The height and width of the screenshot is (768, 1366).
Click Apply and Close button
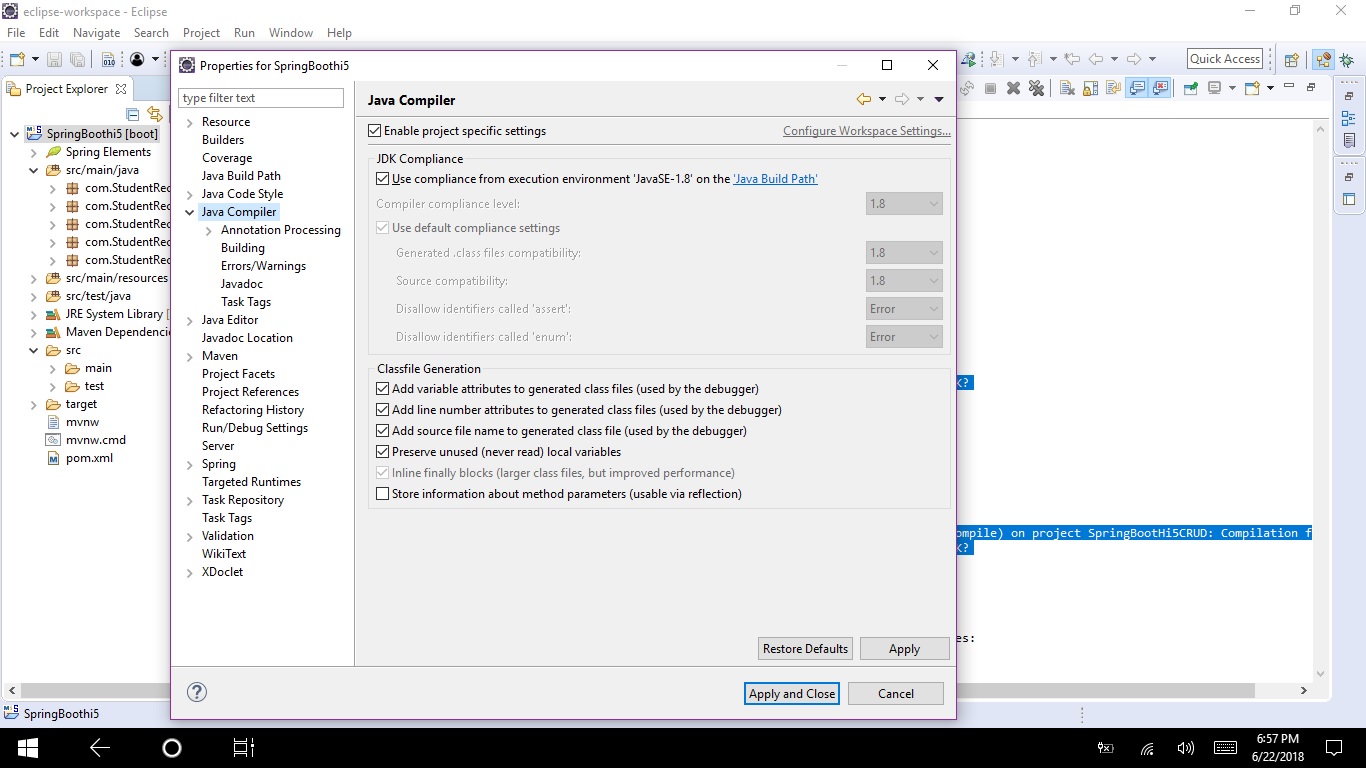(792, 694)
